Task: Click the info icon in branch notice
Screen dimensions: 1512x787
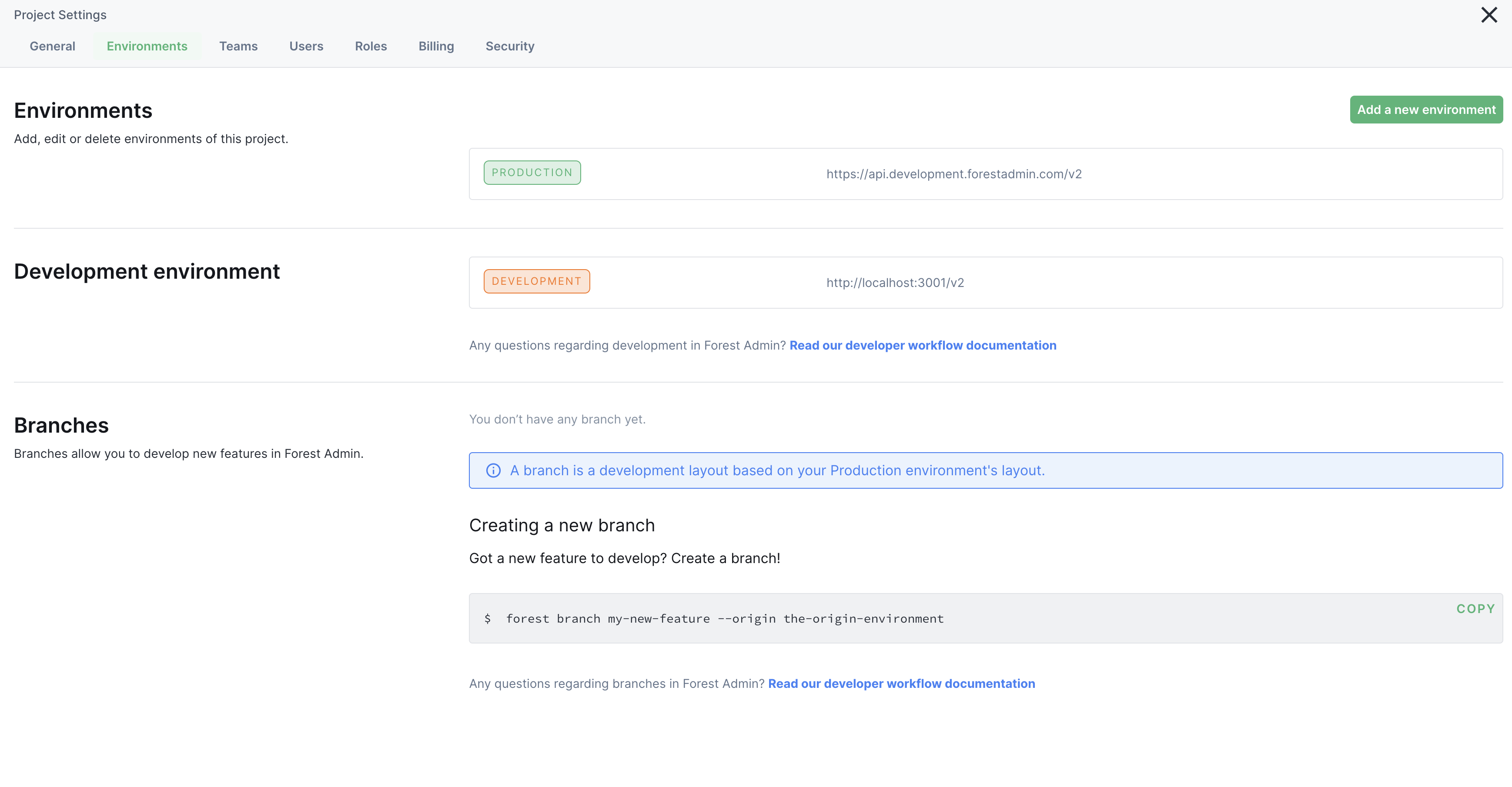Action: [493, 470]
